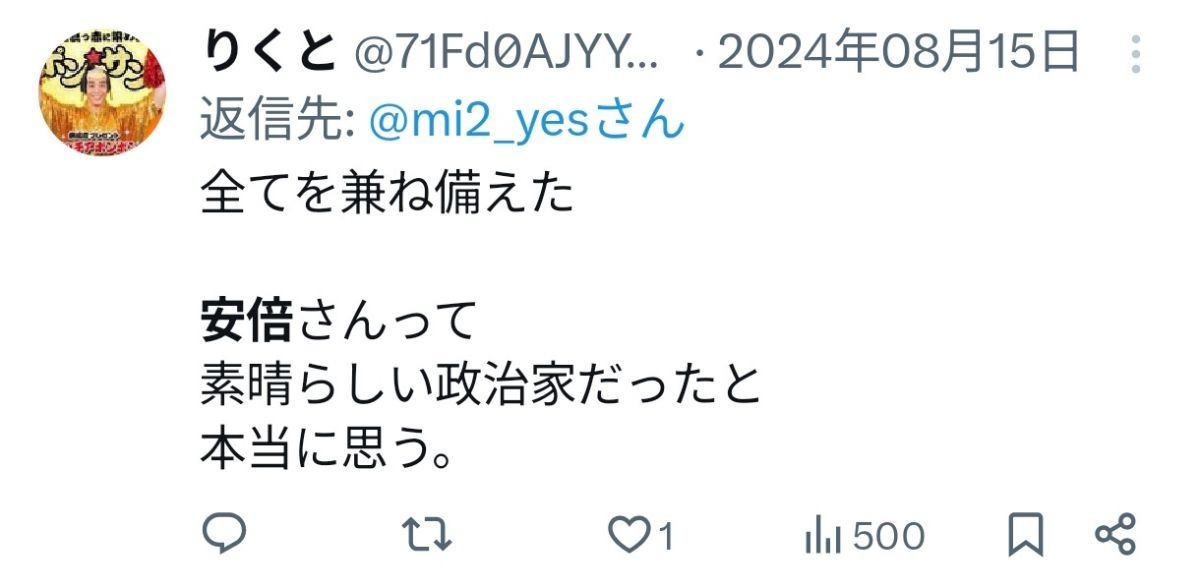Viewport: 1200px width, 588px height.
Task: Like the post with the heart icon
Action: click(x=629, y=537)
